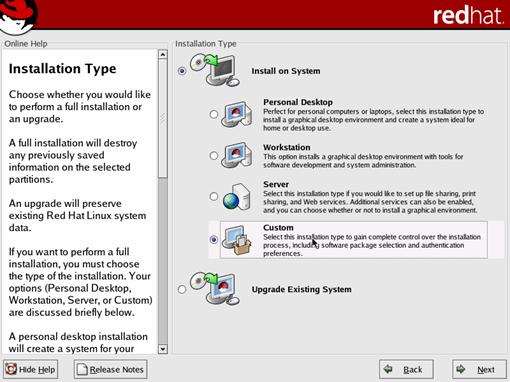Click the green left arrow on Back
This screenshot has width=510, height=382.
click(388, 369)
